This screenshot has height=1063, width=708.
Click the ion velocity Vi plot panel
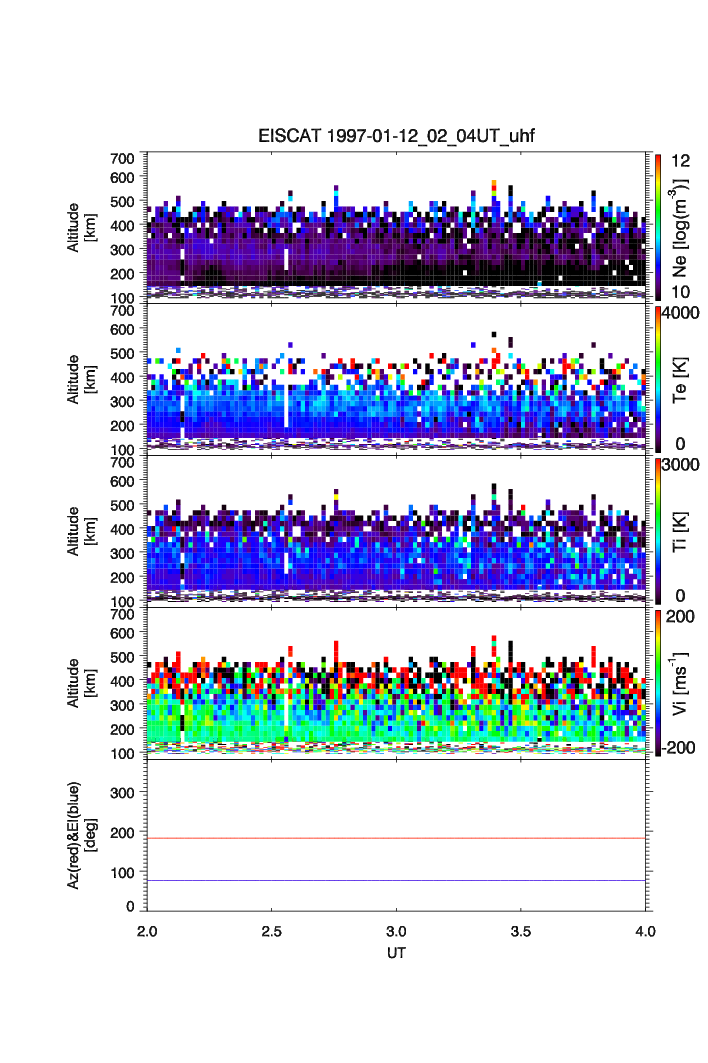coord(396,683)
